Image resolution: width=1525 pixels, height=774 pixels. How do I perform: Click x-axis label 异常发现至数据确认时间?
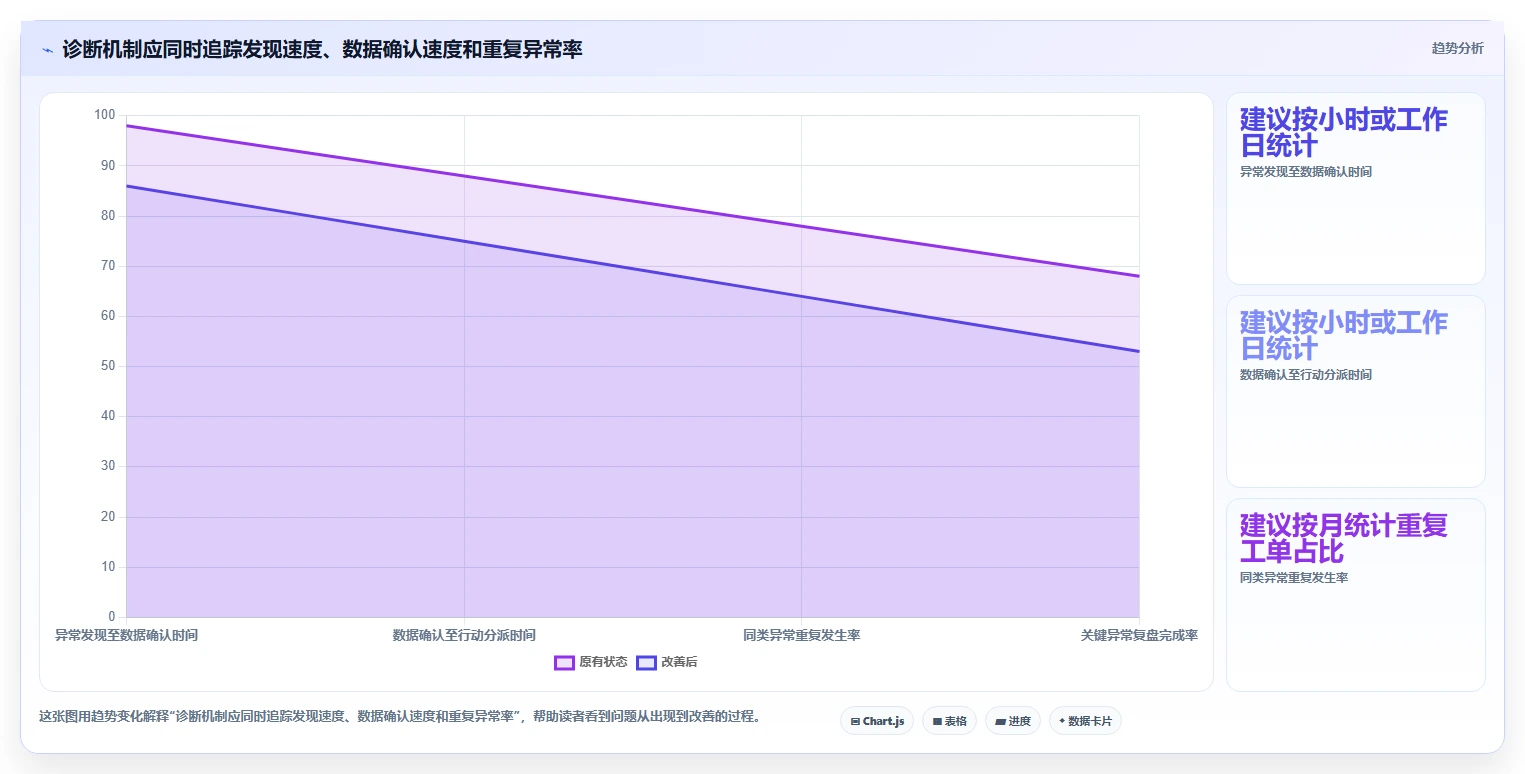(126, 635)
